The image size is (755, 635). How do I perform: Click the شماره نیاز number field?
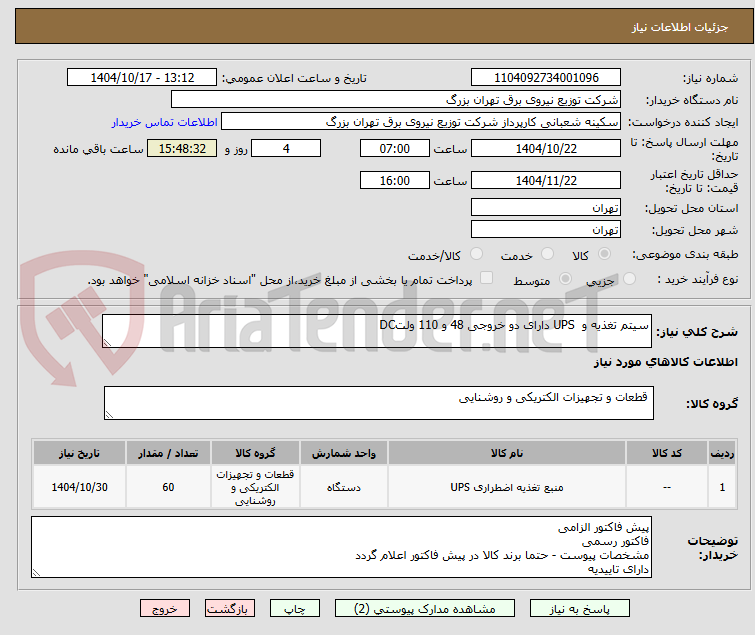point(546,78)
